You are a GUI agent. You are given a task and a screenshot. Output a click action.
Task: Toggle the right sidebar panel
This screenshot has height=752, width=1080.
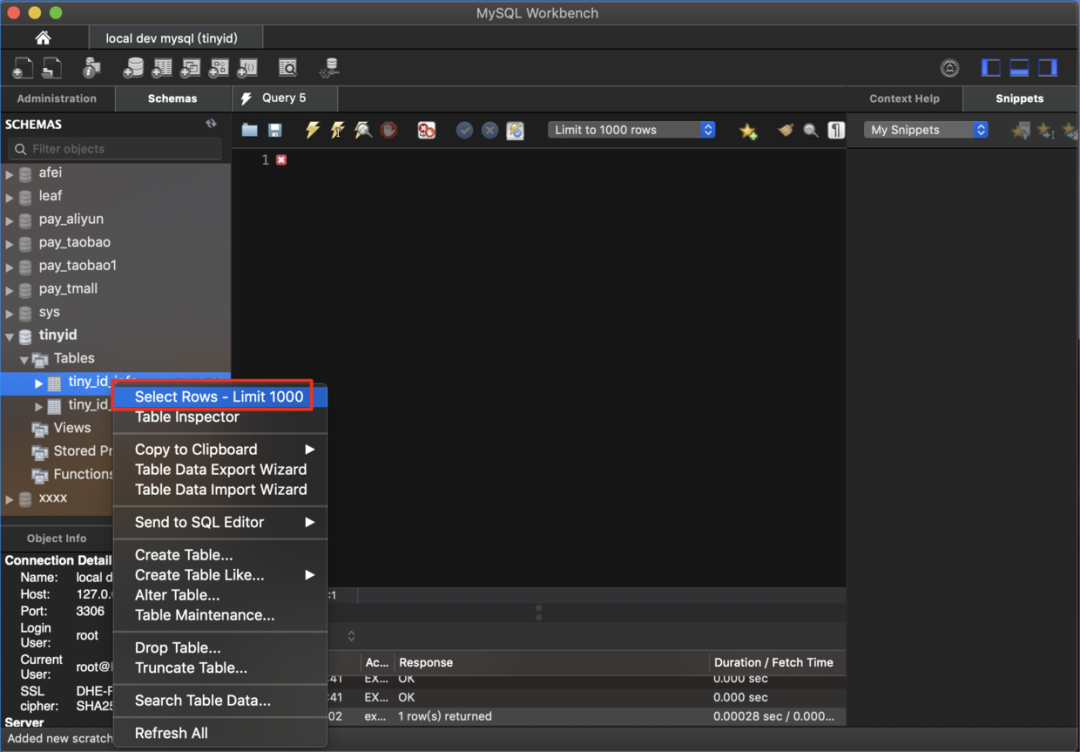(1048, 67)
